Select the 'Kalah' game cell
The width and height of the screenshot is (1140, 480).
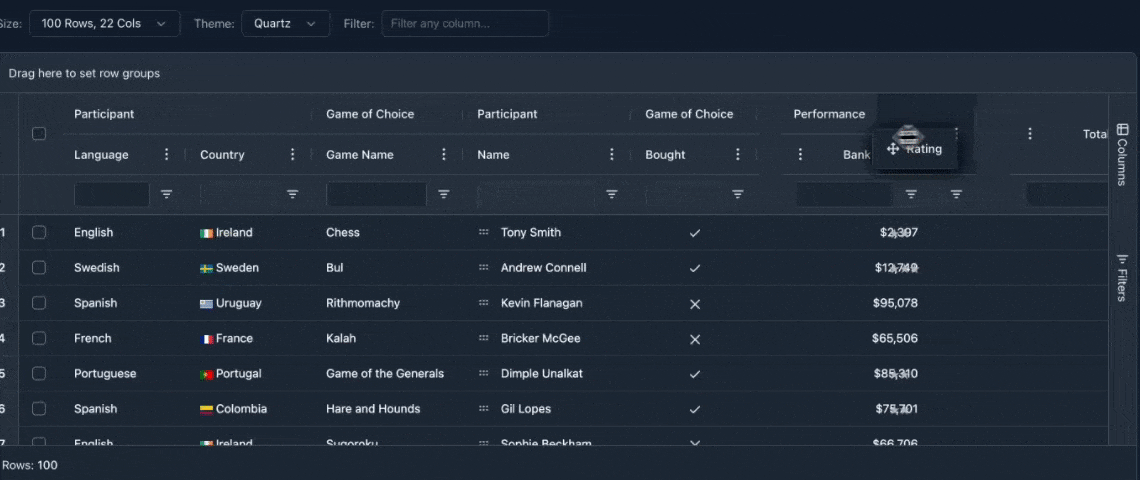(341, 338)
